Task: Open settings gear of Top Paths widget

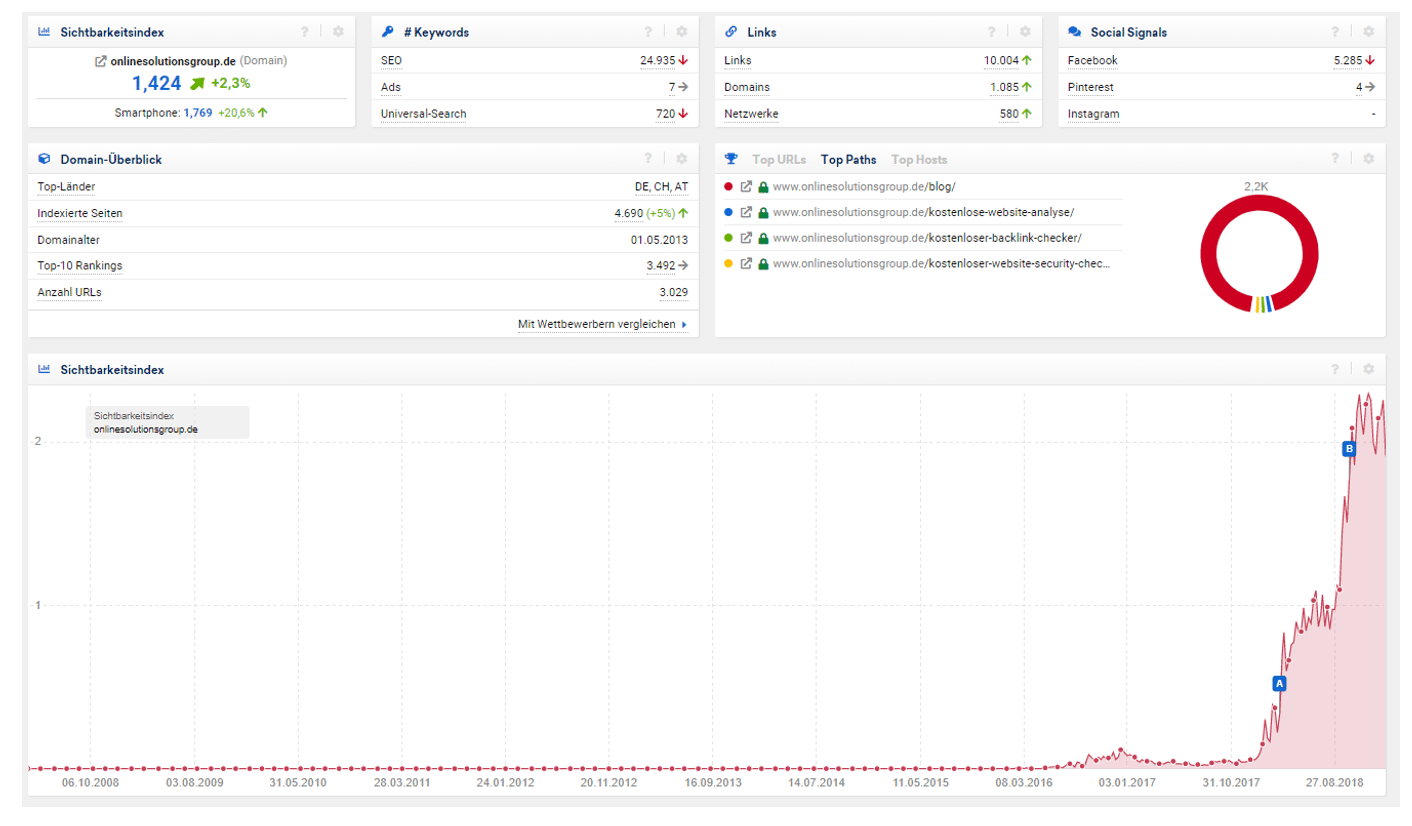Action: (1368, 158)
